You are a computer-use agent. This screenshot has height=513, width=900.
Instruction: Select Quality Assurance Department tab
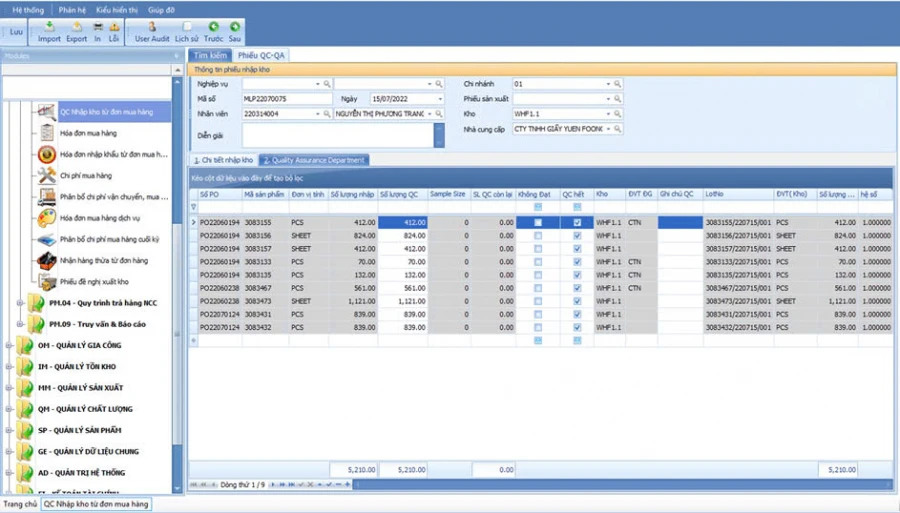[x=314, y=160]
